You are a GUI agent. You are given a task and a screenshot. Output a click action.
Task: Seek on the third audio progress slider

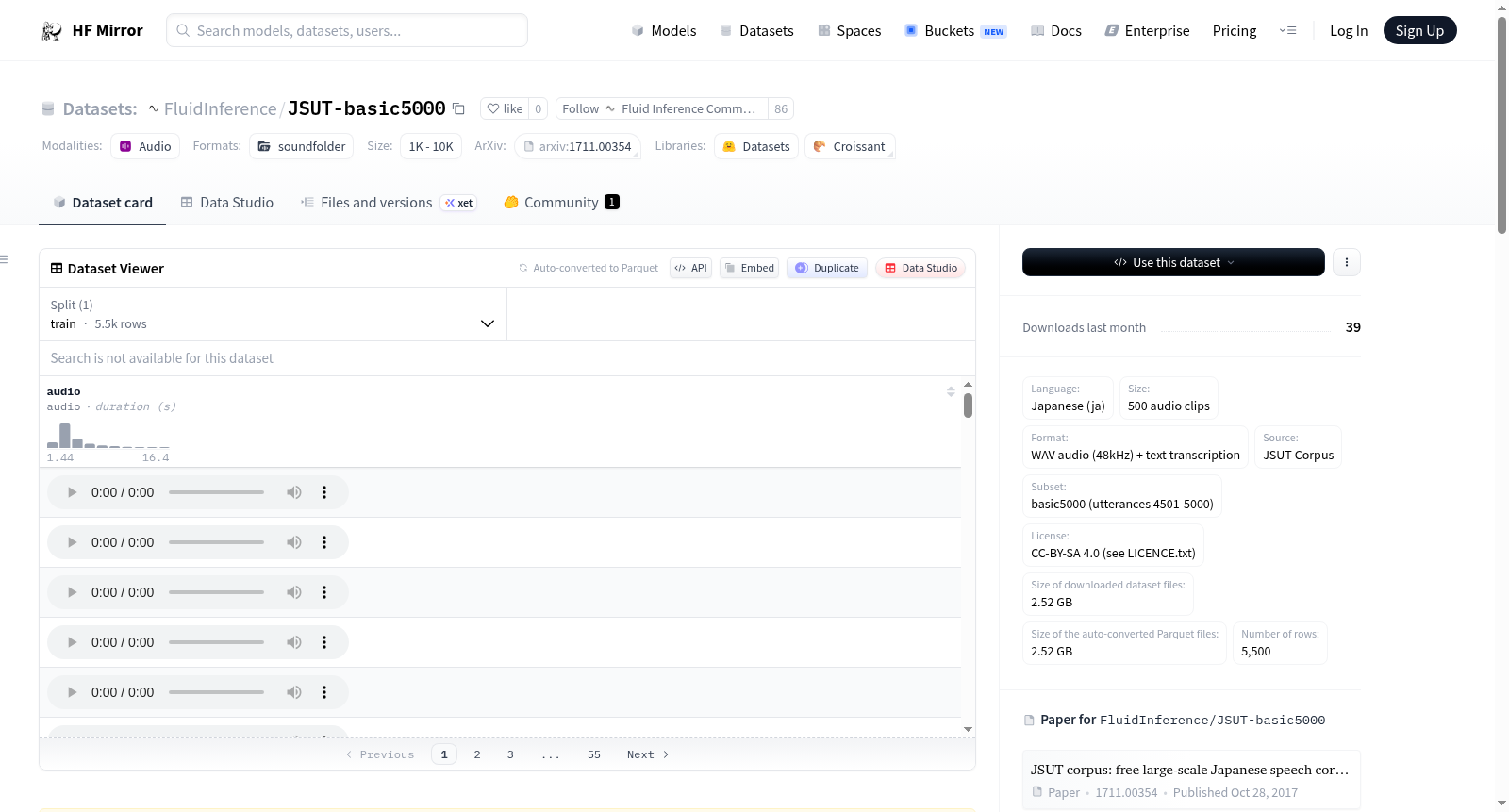click(x=216, y=592)
